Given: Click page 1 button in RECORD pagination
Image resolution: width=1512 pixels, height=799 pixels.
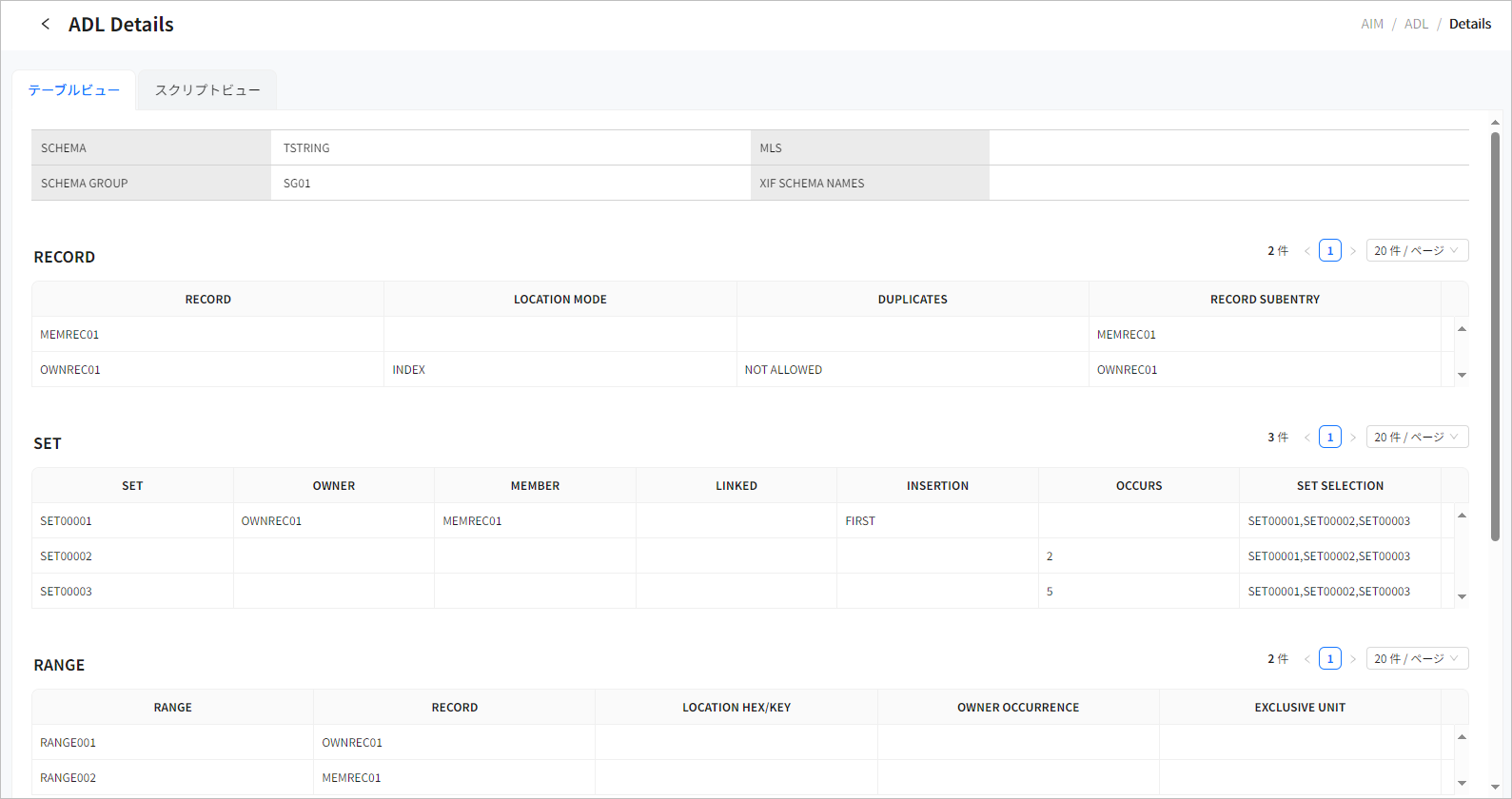Looking at the screenshot, I should [x=1330, y=251].
